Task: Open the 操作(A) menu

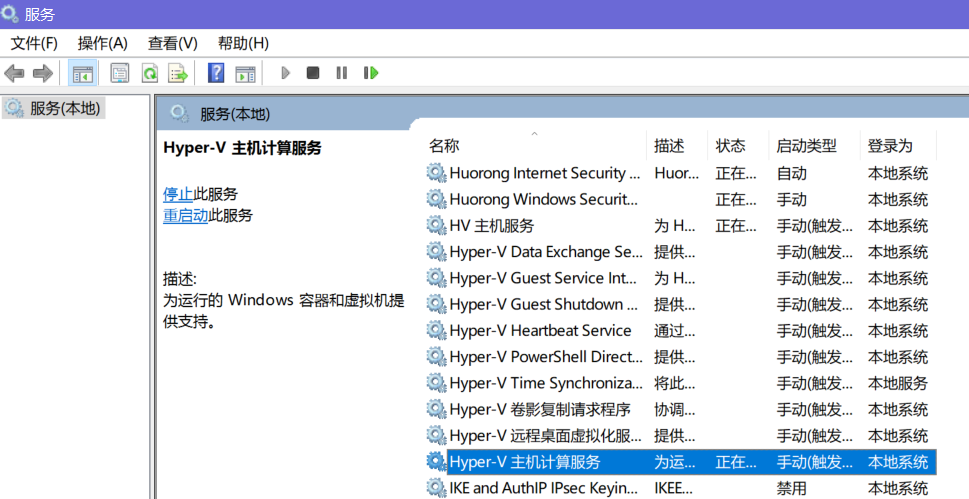Action: (x=103, y=43)
